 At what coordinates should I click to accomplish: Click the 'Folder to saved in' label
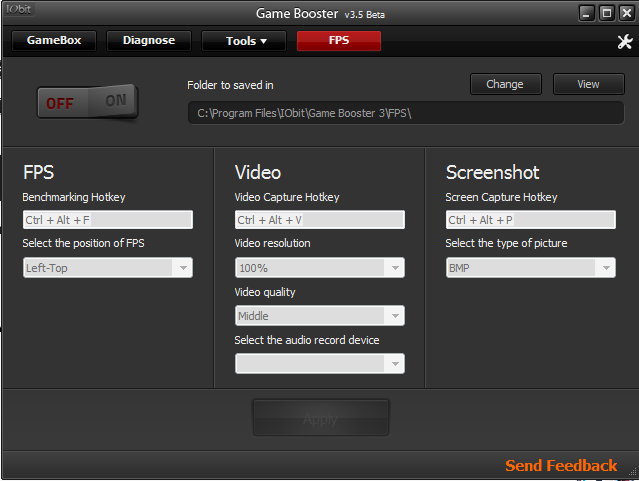[230, 85]
